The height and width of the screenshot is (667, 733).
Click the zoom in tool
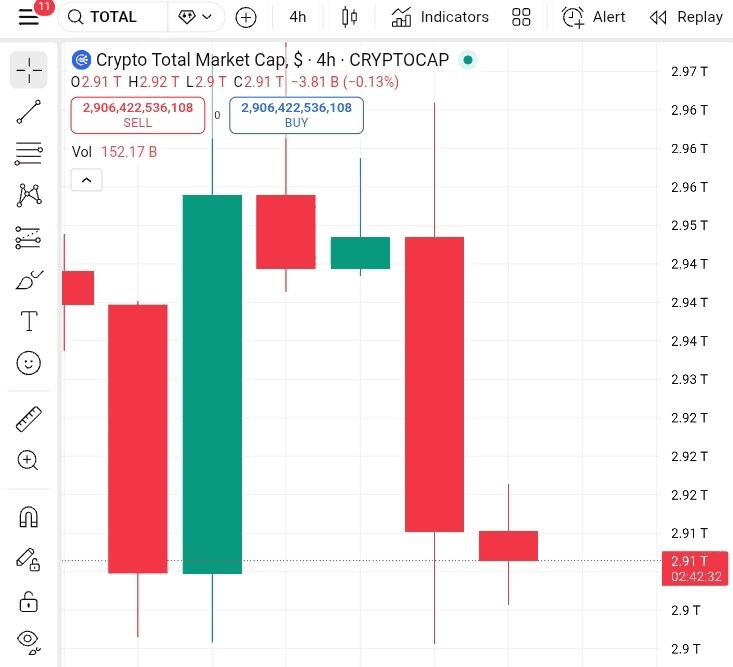[x=29, y=460]
